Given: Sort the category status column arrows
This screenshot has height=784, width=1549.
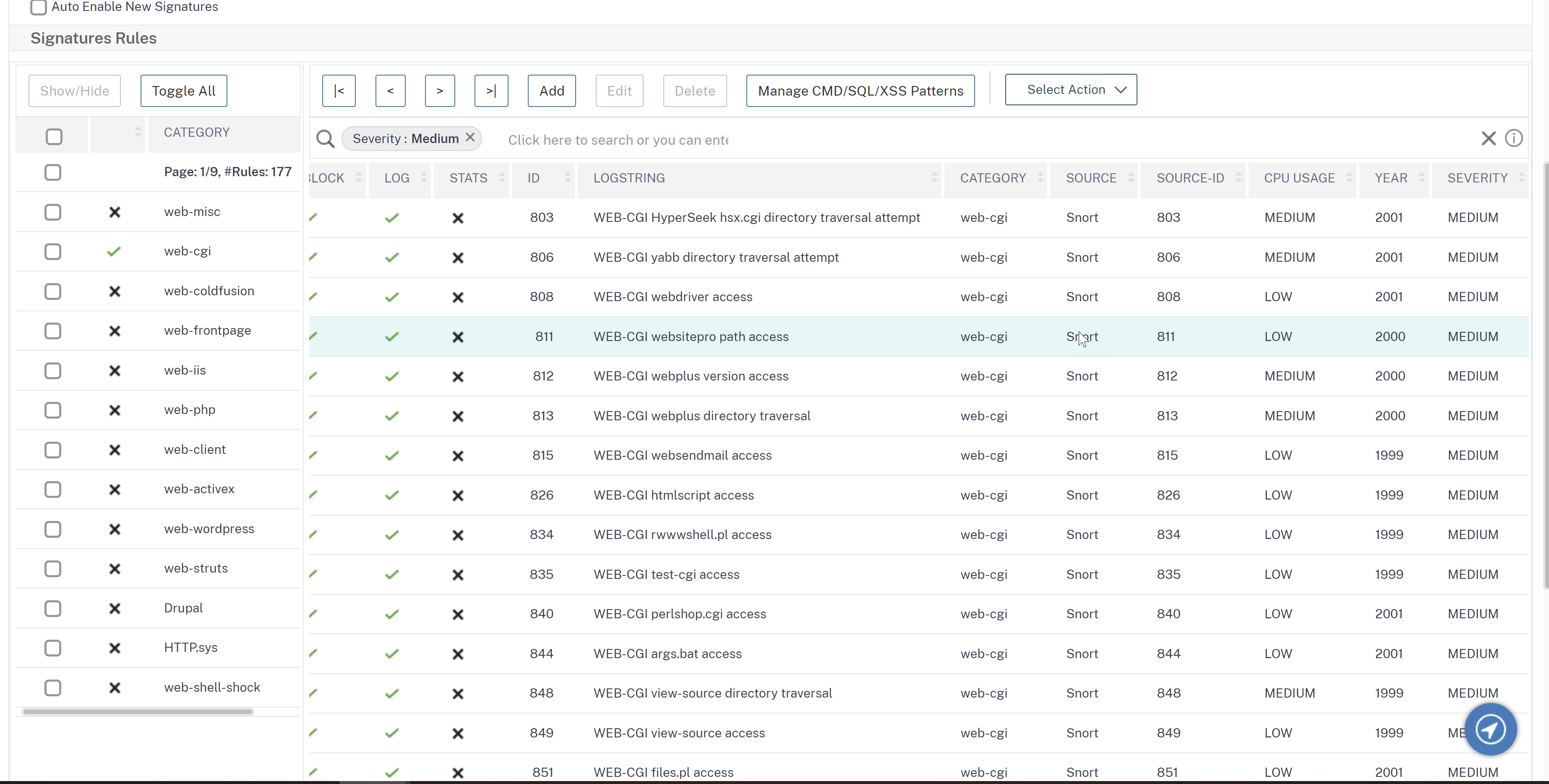Looking at the screenshot, I should click(138, 132).
